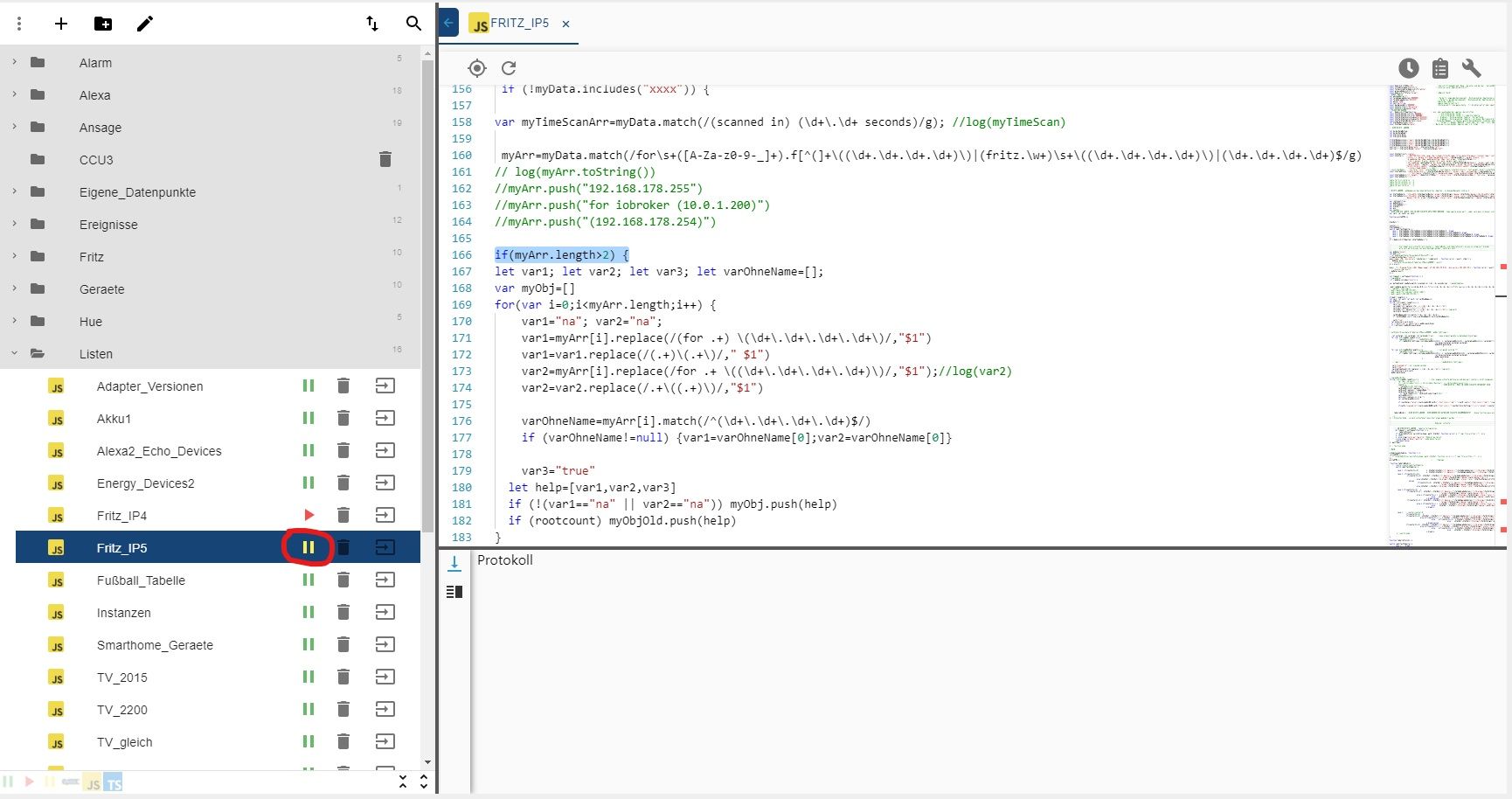Image resolution: width=1512 pixels, height=799 pixels.
Task: Pause the TV_gleich script
Action: 309,741
